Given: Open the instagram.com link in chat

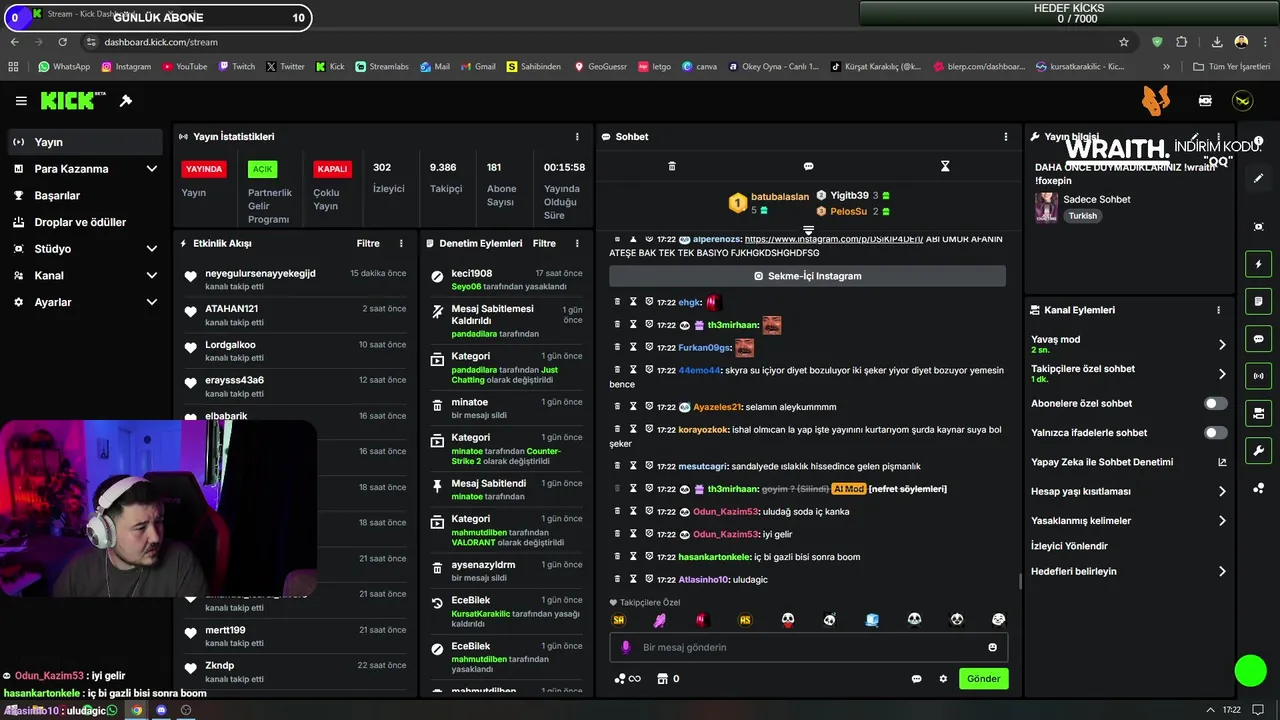Looking at the screenshot, I should [x=834, y=240].
